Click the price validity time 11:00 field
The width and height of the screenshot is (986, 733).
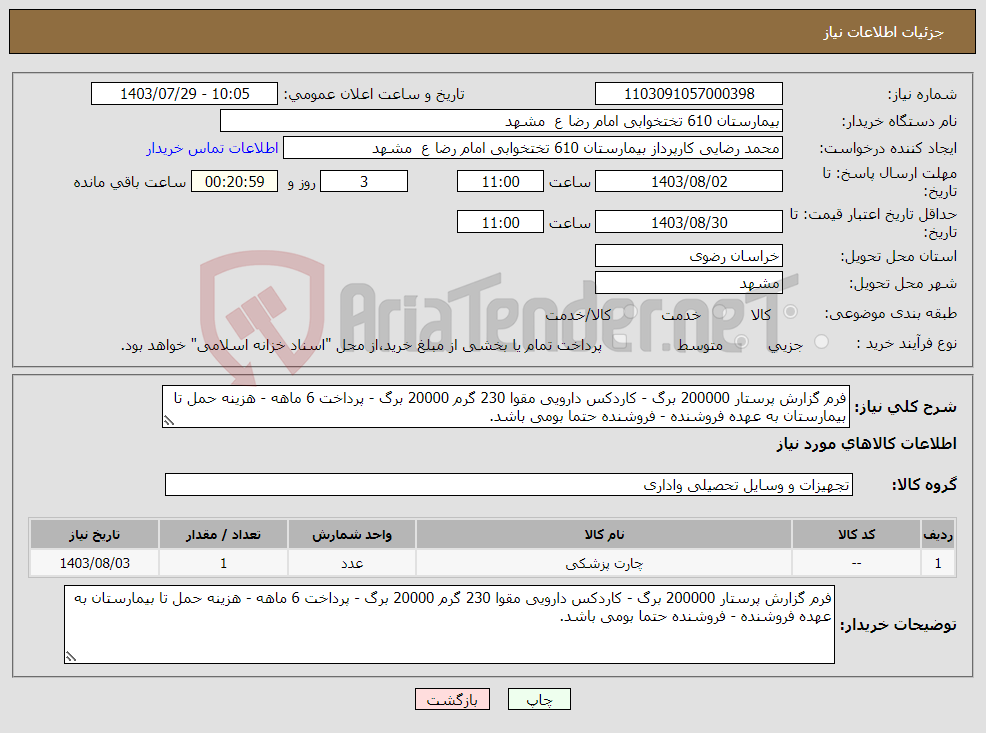pos(500,223)
